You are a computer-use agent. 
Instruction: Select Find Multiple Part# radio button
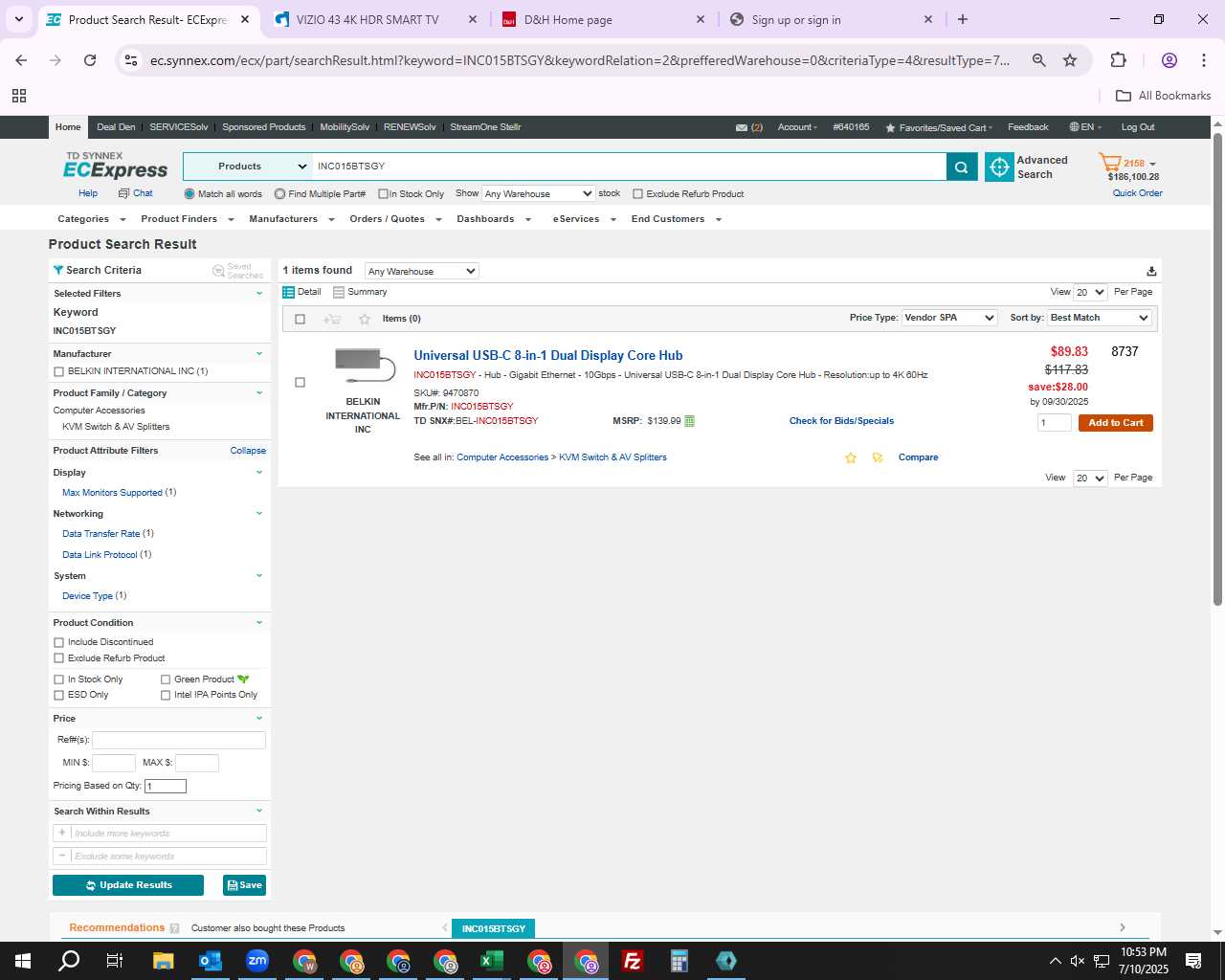(x=279, y=194)
